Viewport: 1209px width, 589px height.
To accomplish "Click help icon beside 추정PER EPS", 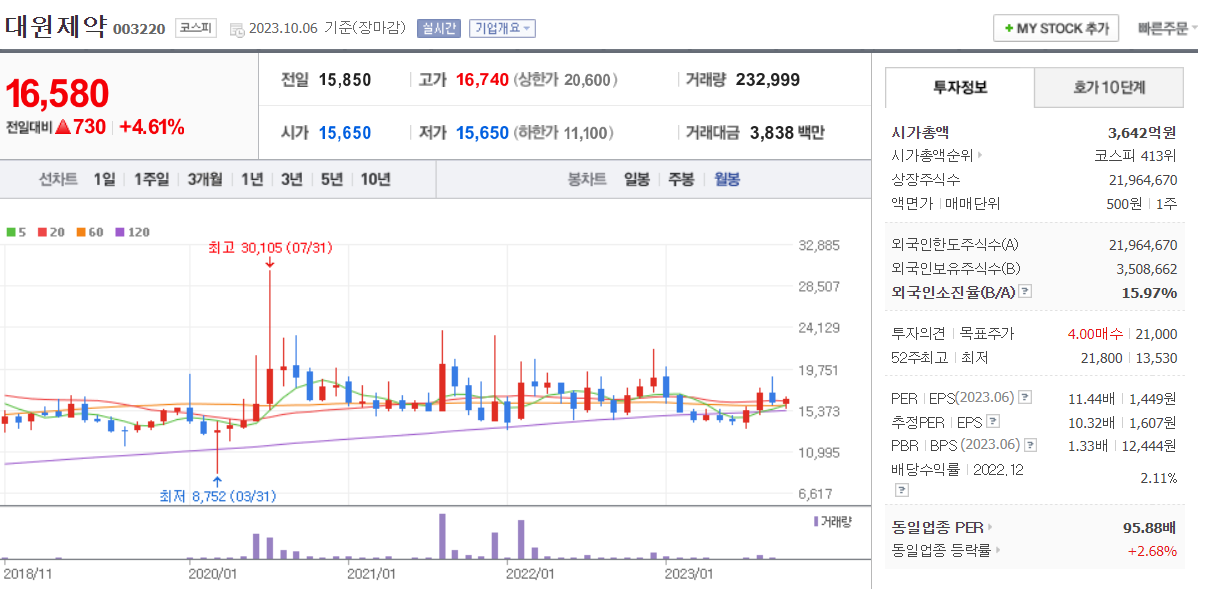I will pyautogui.click(x=993, y=421).
